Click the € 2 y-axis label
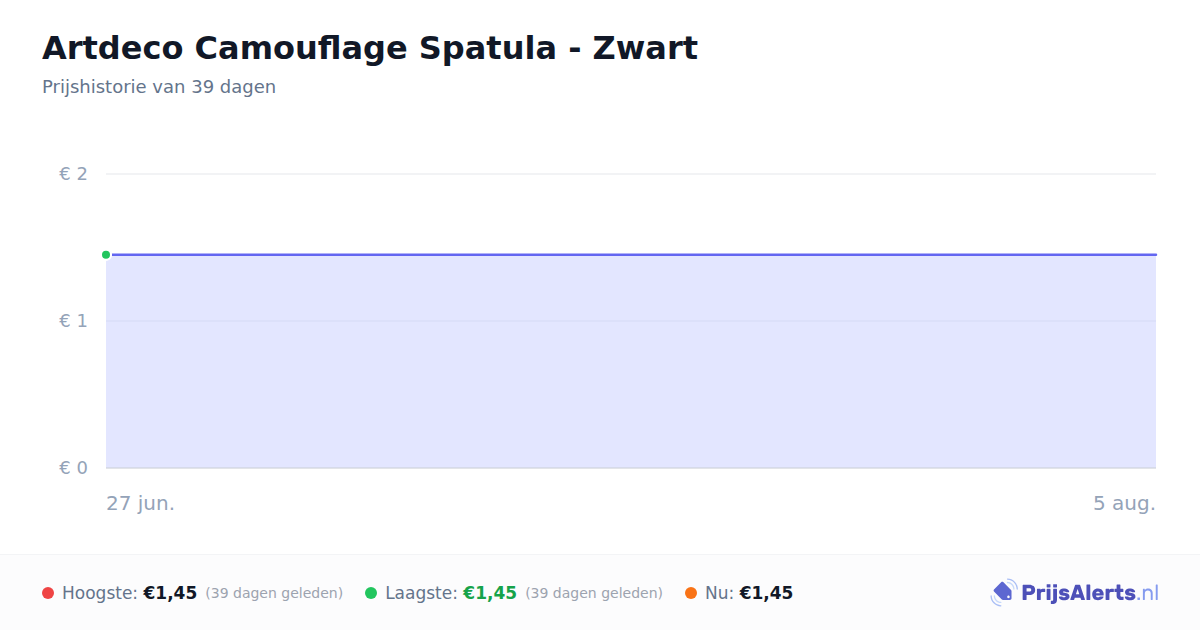 click(x=73, y=174)
